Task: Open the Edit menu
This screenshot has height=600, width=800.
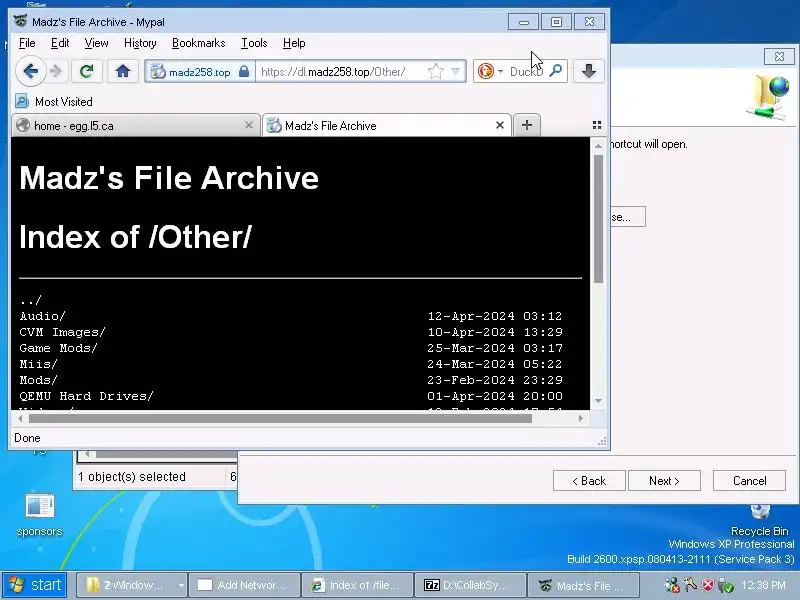Action: (60, 43)
